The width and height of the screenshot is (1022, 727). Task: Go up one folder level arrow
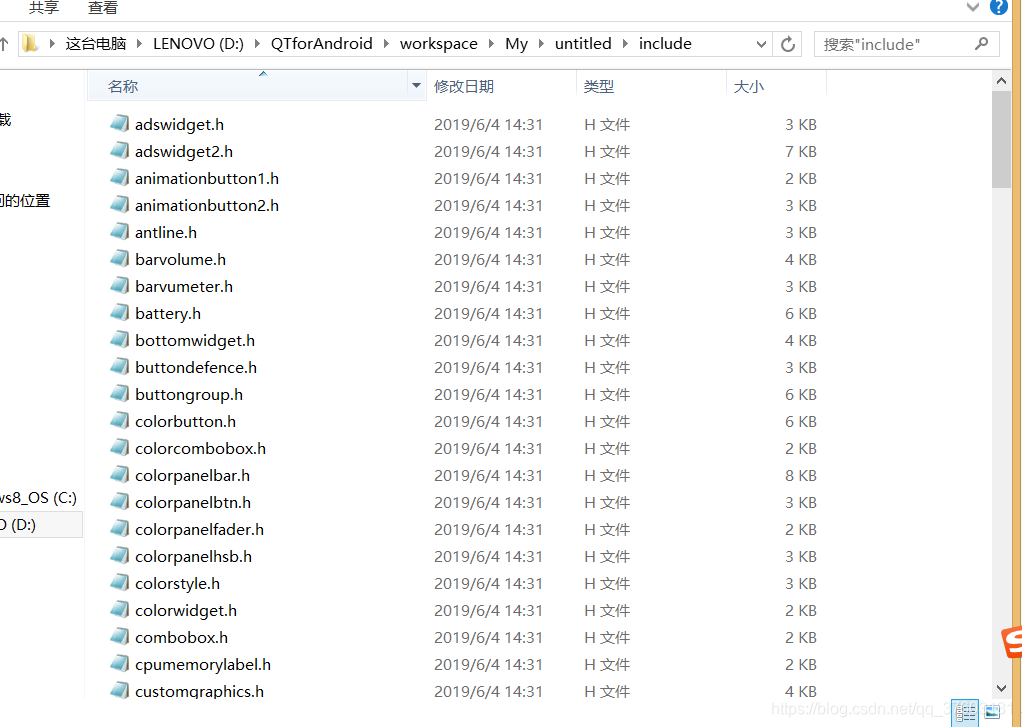[4, 44]
